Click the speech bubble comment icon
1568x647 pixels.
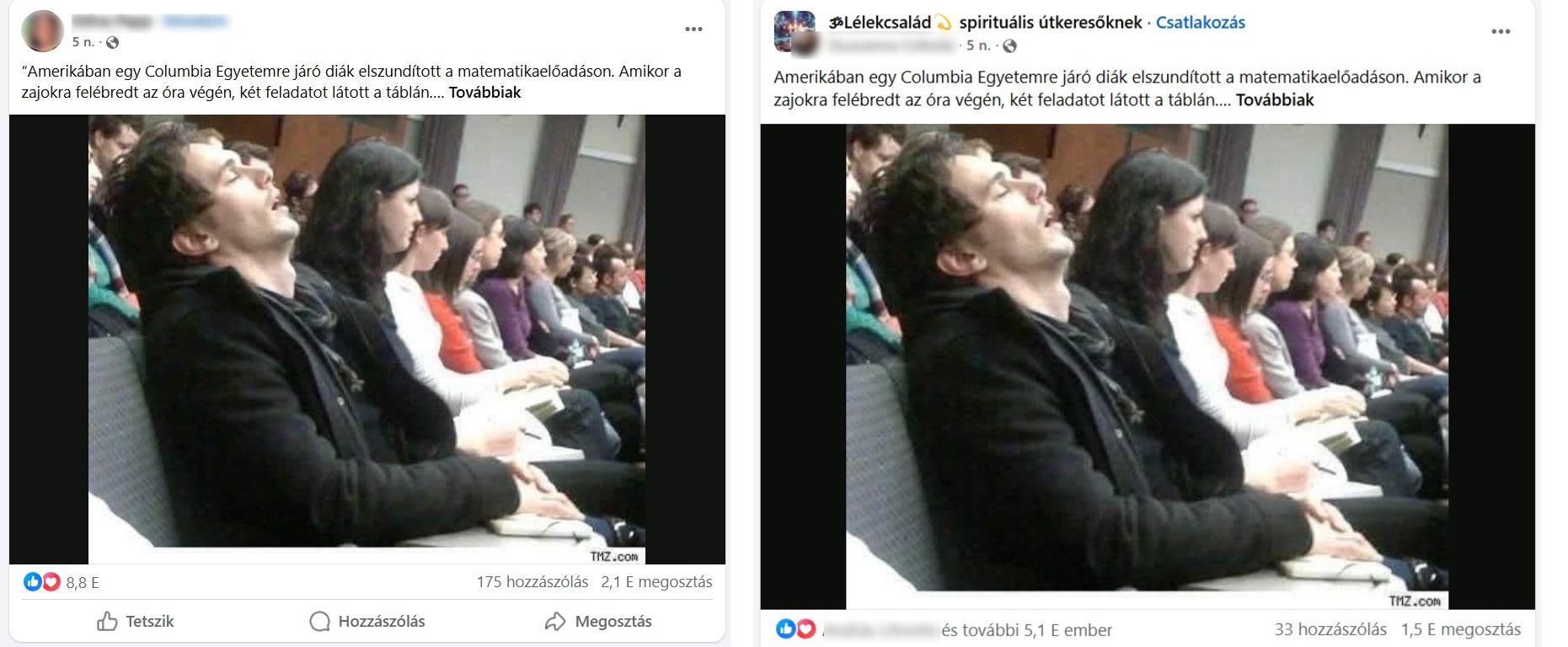(319, 622)
